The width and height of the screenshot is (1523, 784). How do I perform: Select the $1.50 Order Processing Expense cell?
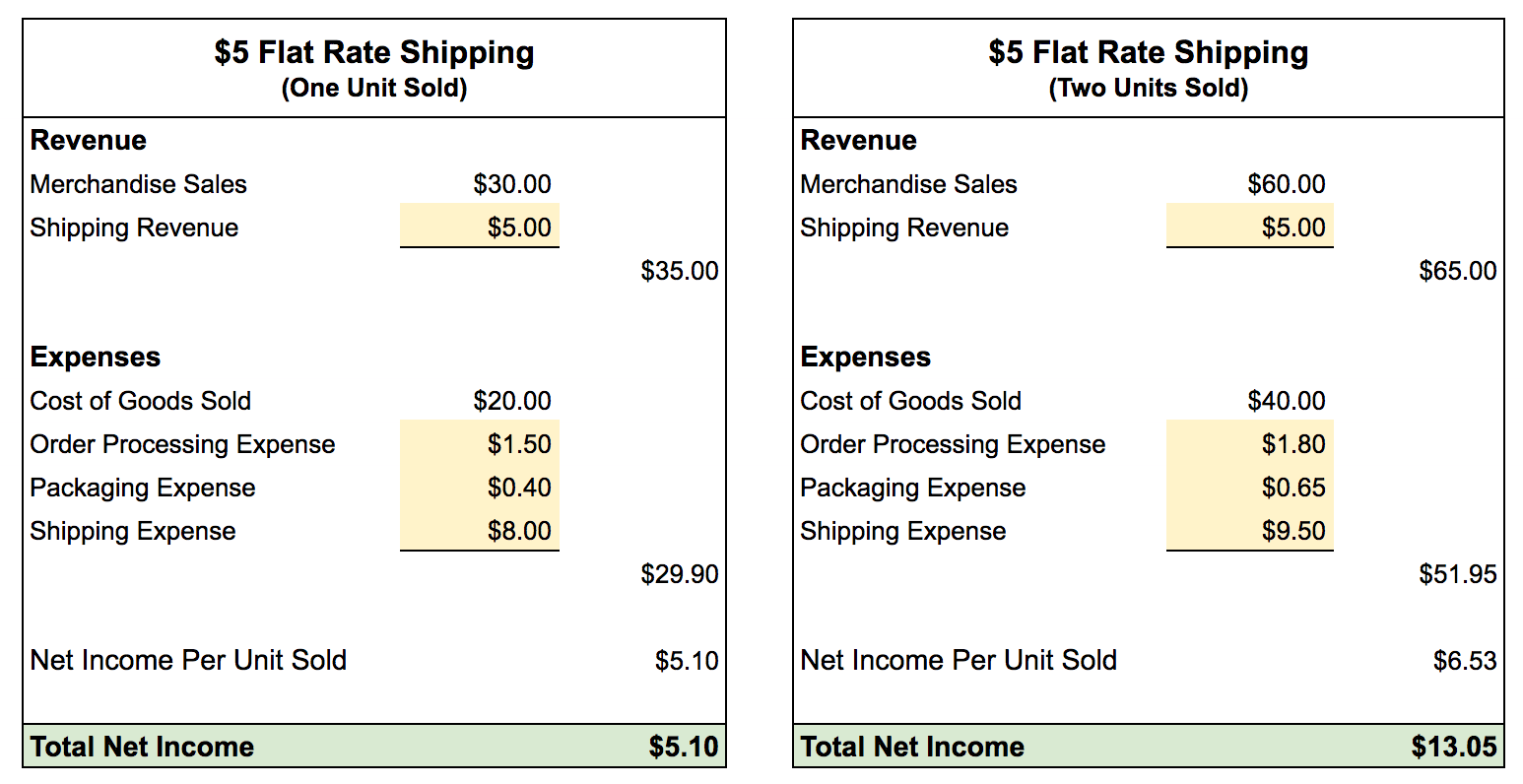pyautogui.click(x=480, y=442)
